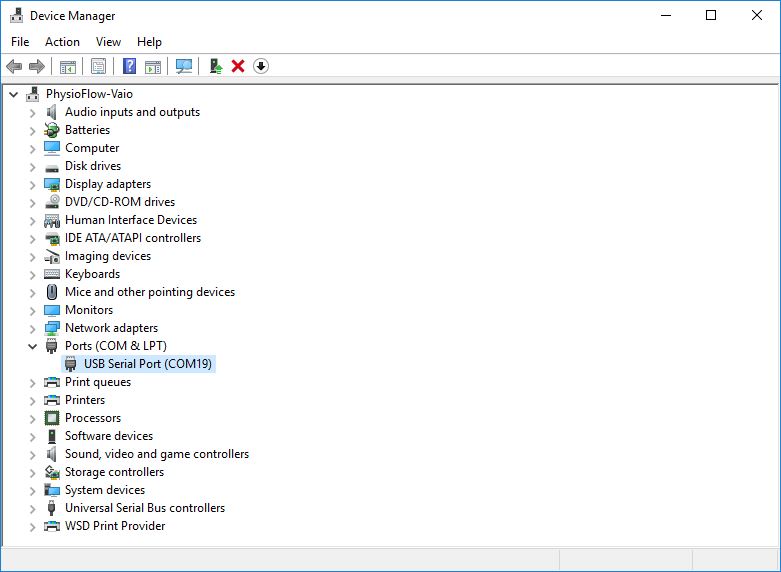Collapse the Ports (COM & LPT) node
The image size is (781, 572).
(x=32, y=346)
